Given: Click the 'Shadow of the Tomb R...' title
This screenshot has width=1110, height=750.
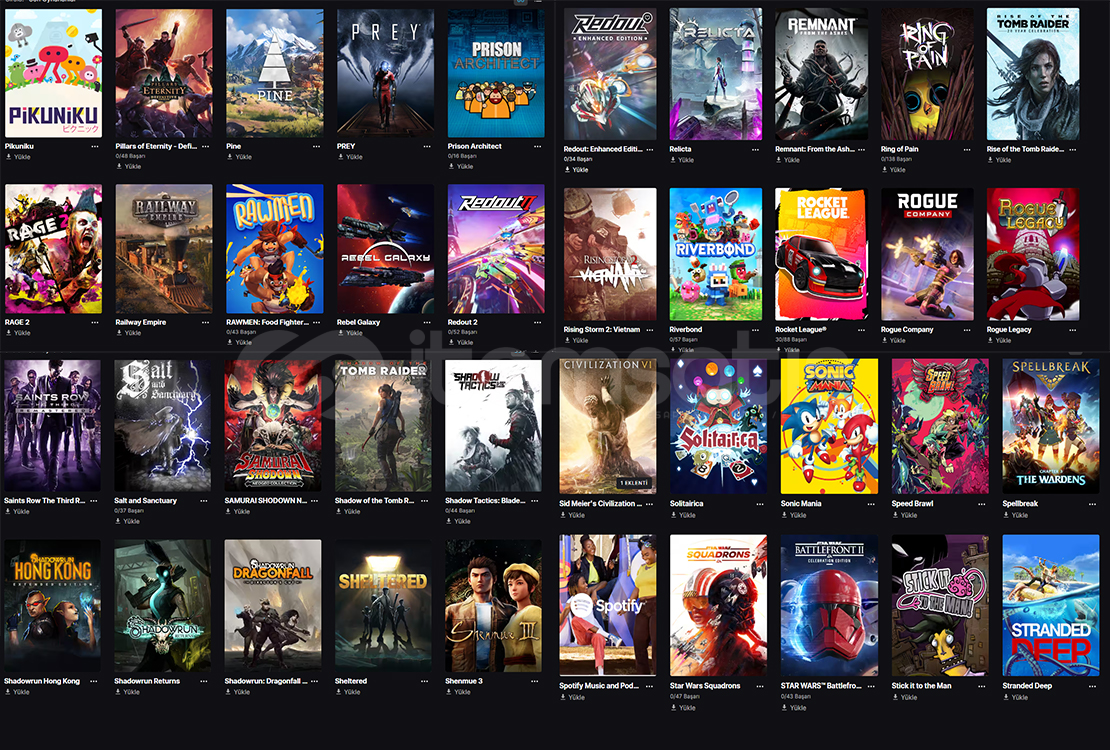Looking at the screenshot, I should coord(374,501).
